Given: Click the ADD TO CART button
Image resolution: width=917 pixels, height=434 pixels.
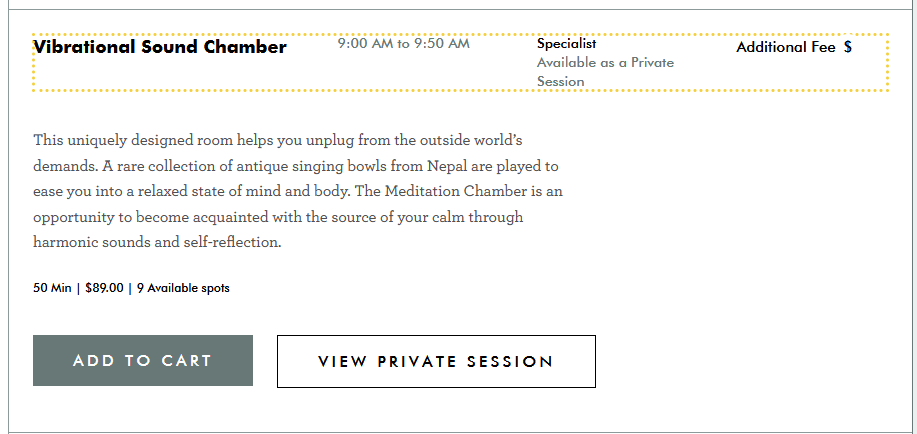Looking at the screenshot, I should pyautogui.click(x=143, y=361).
